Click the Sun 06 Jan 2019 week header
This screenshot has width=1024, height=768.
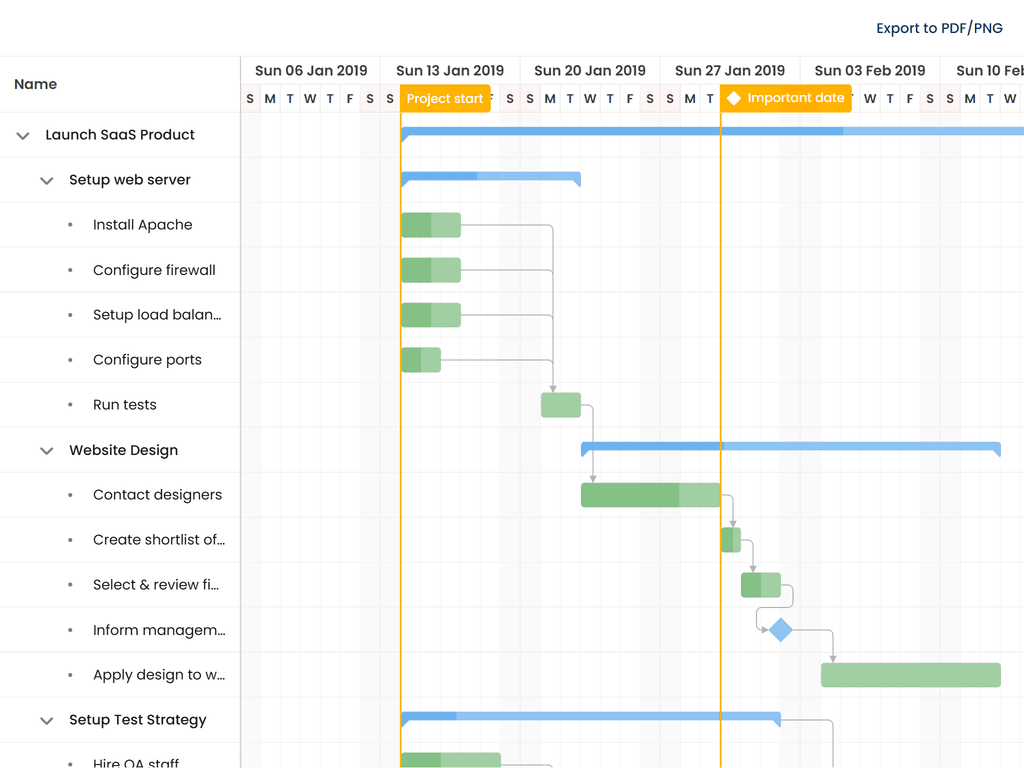[311, 71]
